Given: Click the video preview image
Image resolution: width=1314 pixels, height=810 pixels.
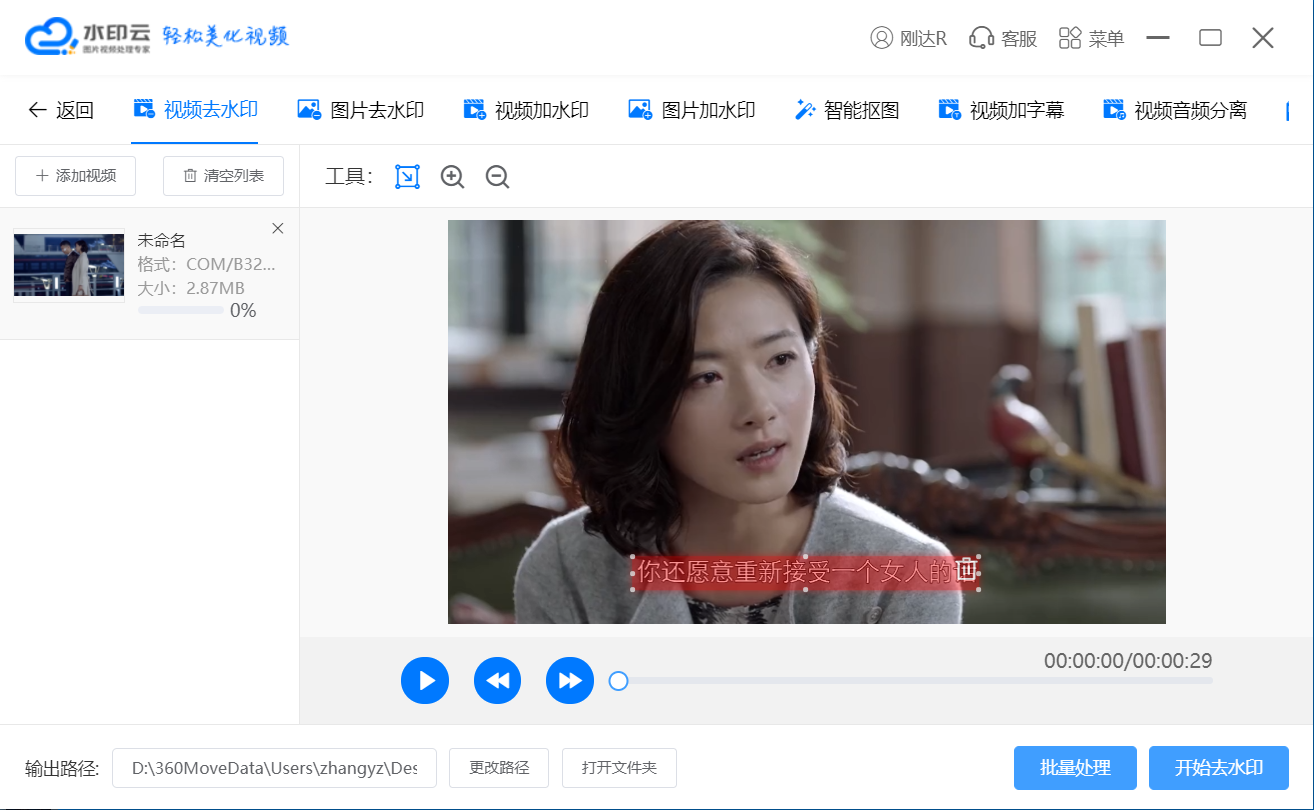Looking at the screenshot, I should [806, 421].
